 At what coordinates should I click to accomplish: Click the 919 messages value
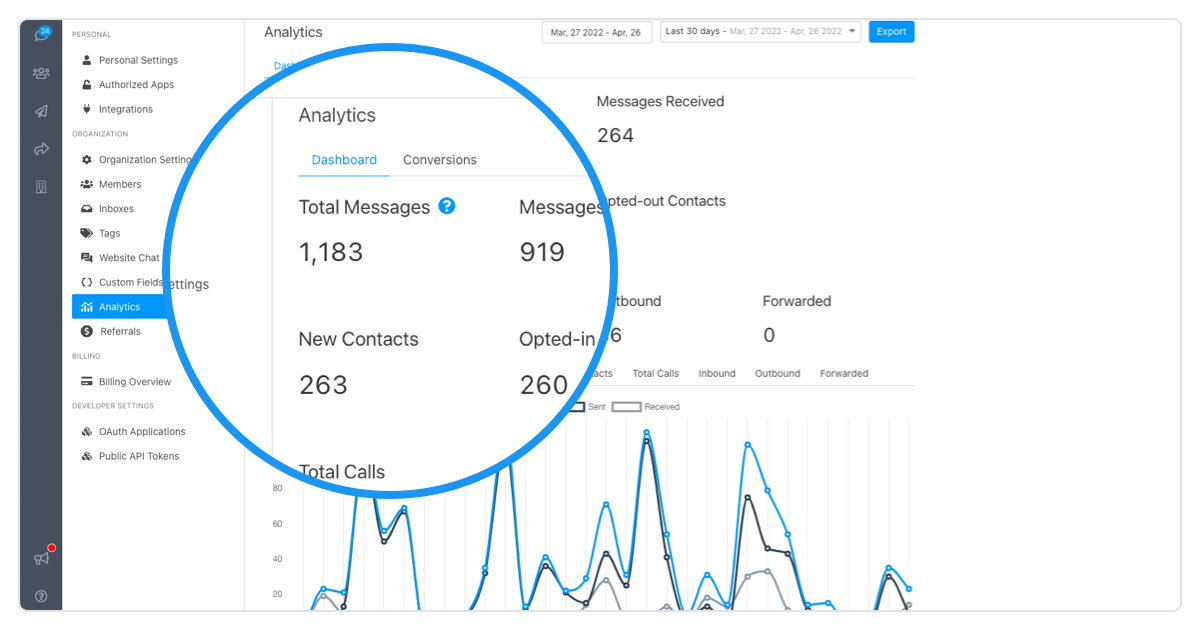pyautogui.click(x=542, y=252)
